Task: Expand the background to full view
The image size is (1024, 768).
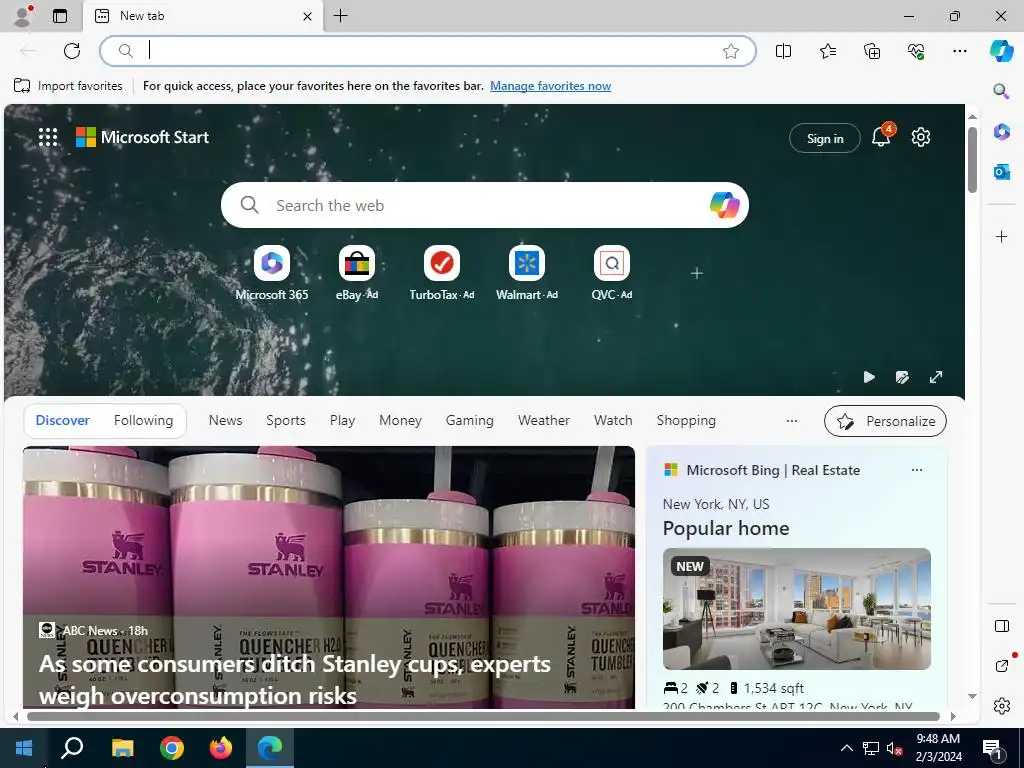Action: click(936, 377)
